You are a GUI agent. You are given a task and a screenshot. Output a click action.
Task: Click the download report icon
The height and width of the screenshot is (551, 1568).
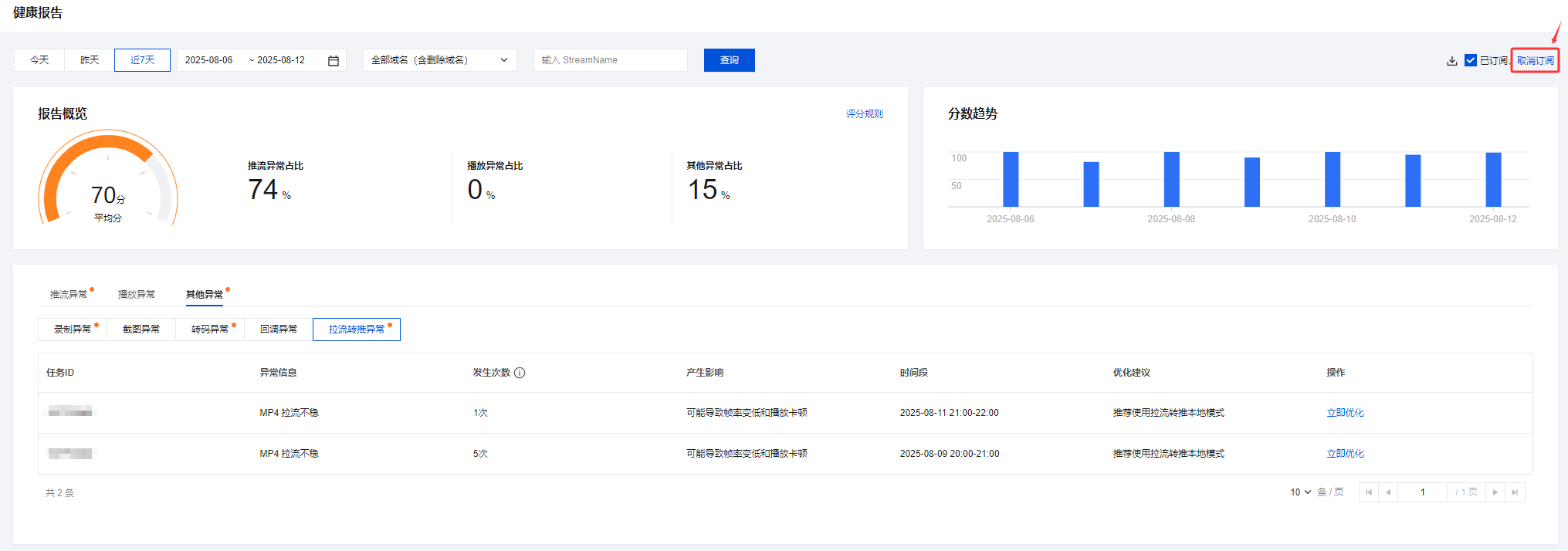click(1451, 61)
